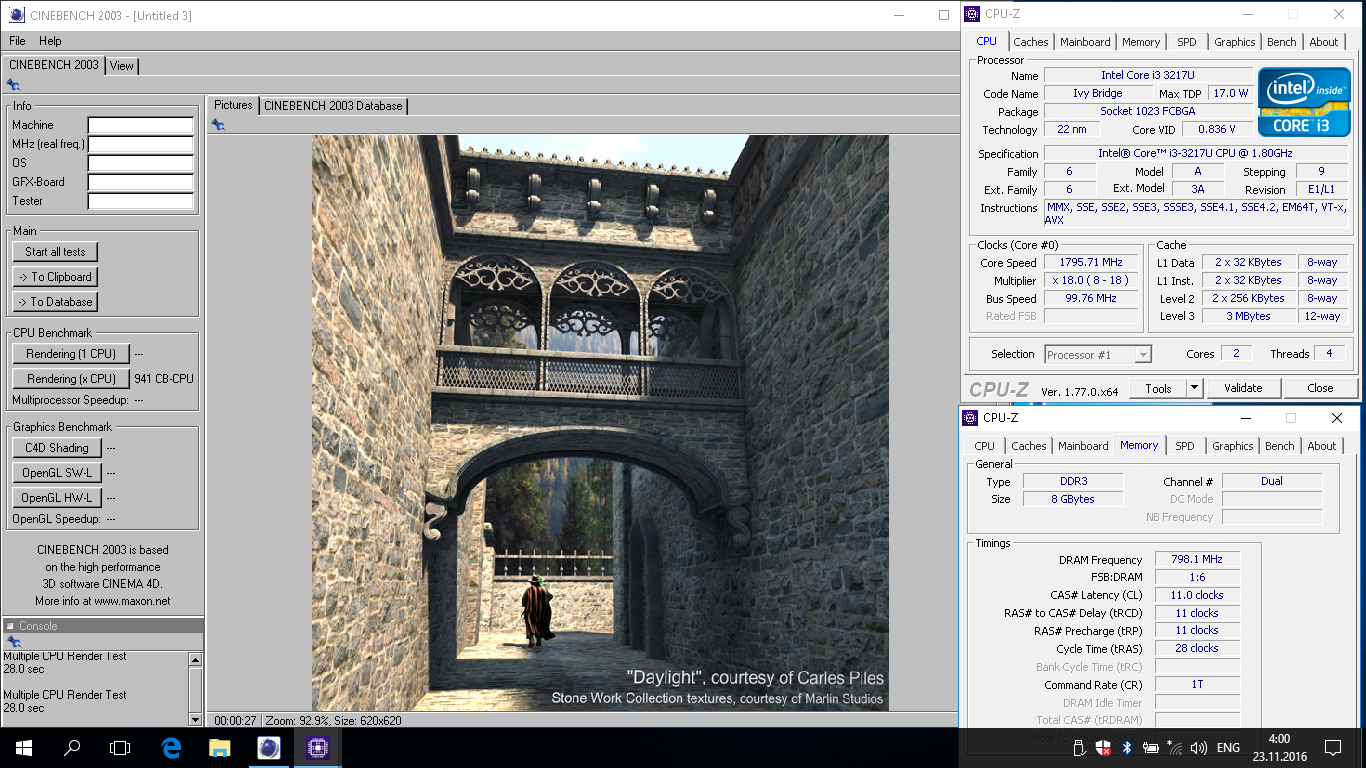Open Bench tab in top CPU-Z window
1366x768 pixels.
[x=1282, y=42]
